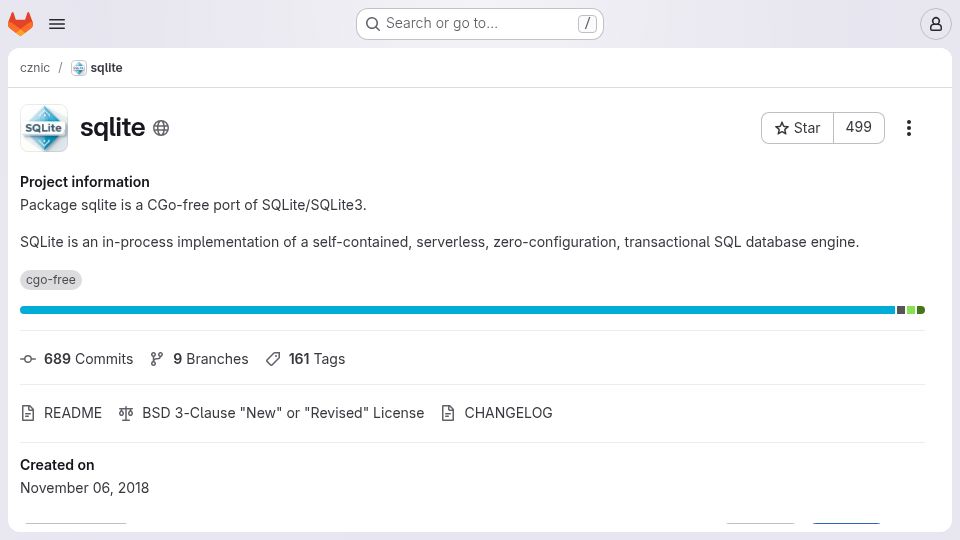Click the public visibility globe icon
This screenshot has height=540, width=960.
161,128
